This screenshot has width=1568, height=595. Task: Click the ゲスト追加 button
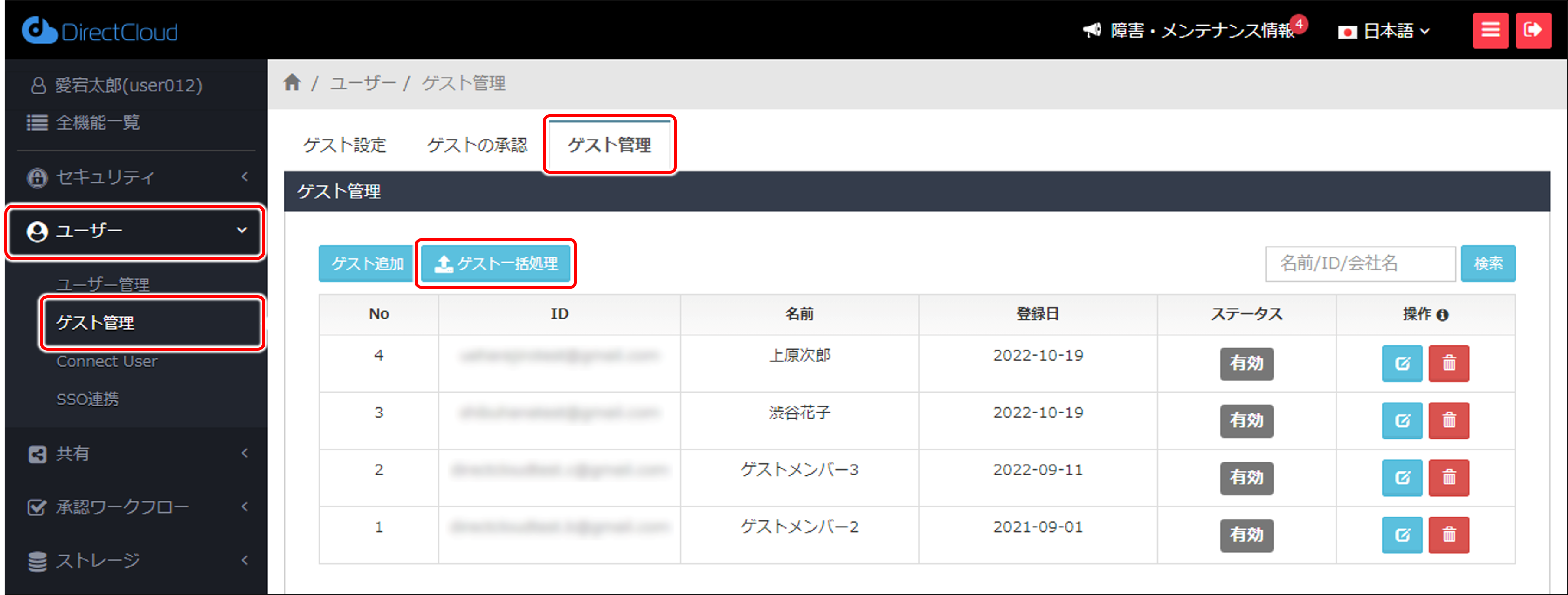tap(367, 263)
